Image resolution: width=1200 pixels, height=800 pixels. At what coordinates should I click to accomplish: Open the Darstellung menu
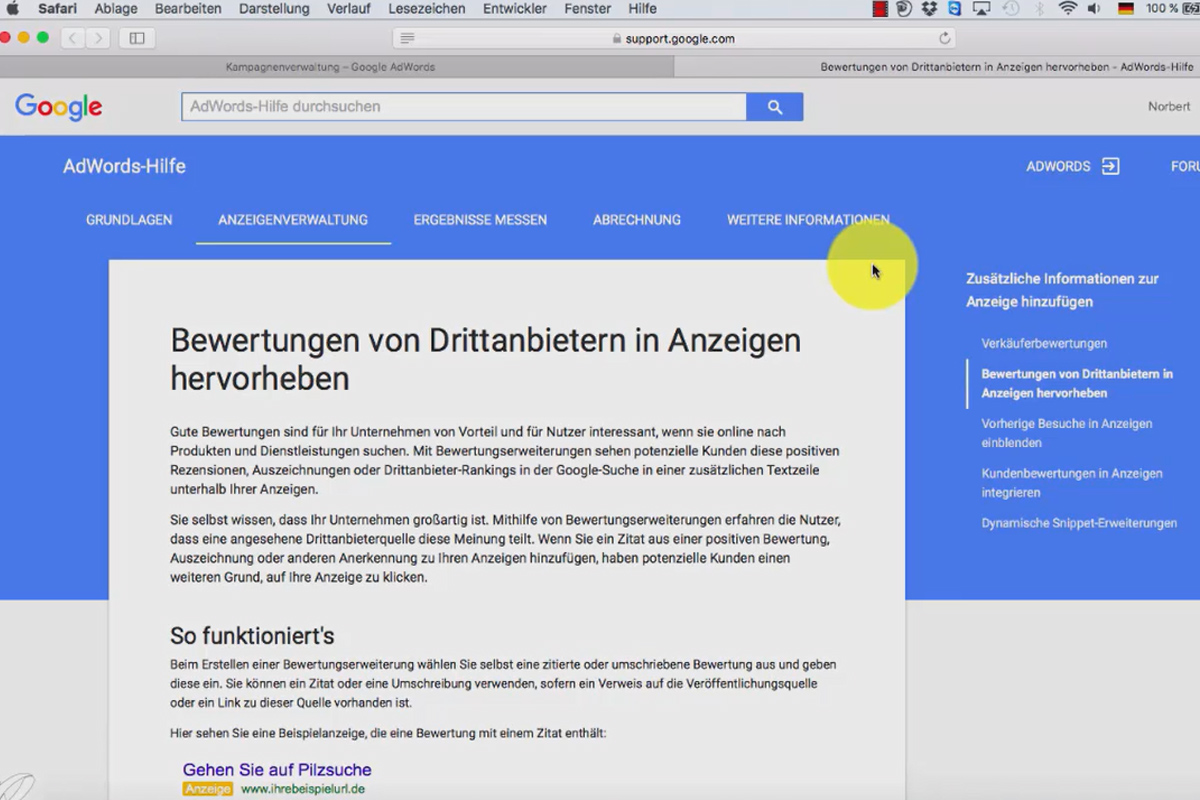click(x=274, y=9)
